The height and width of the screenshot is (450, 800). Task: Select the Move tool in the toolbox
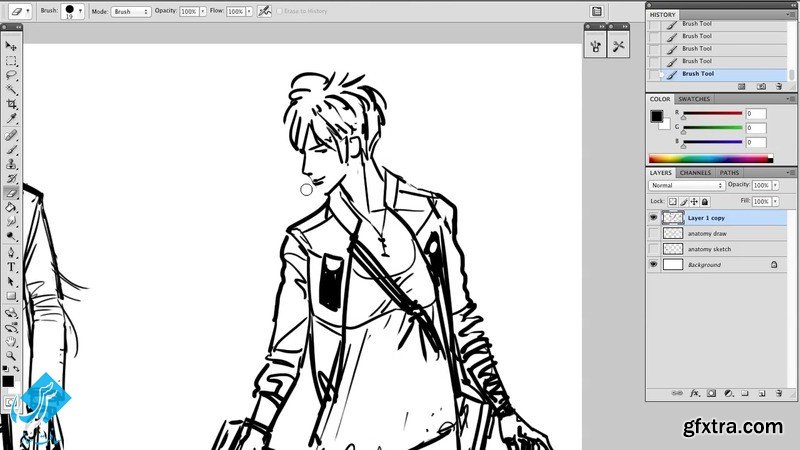tap(11, 46)
